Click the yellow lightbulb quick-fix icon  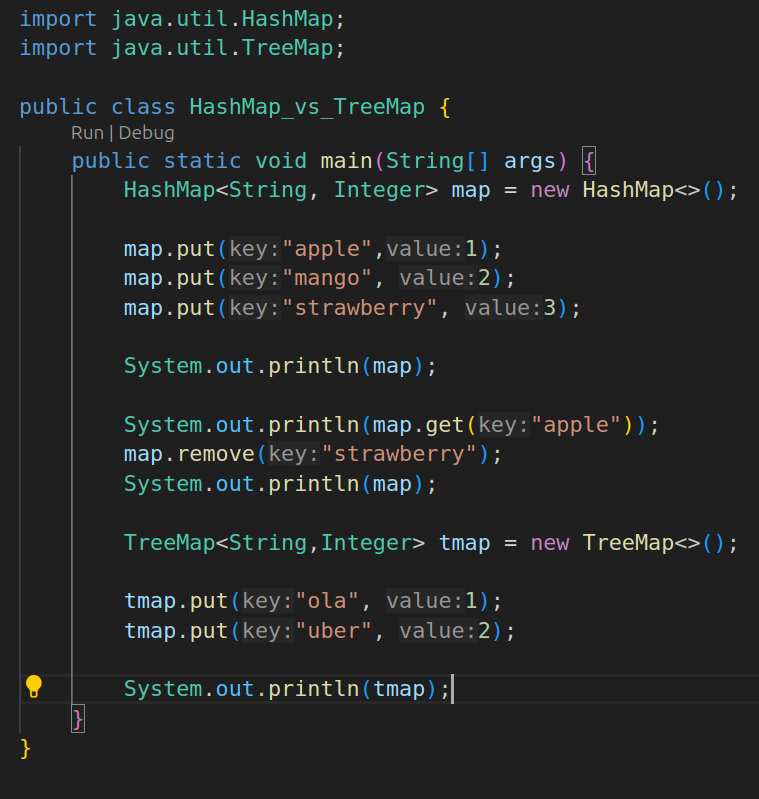[34, 686]
